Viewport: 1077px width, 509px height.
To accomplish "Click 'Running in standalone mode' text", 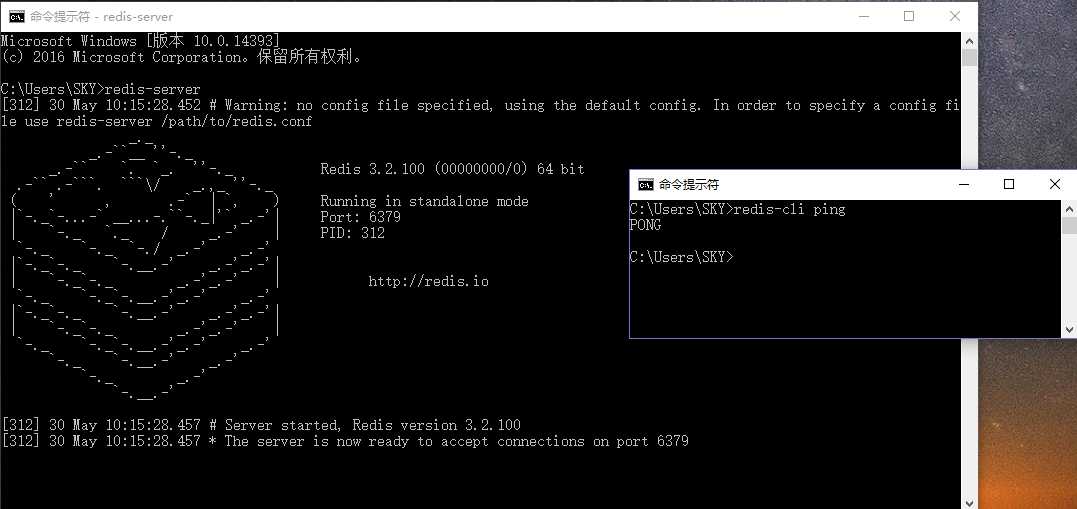I will coord(424,201).
